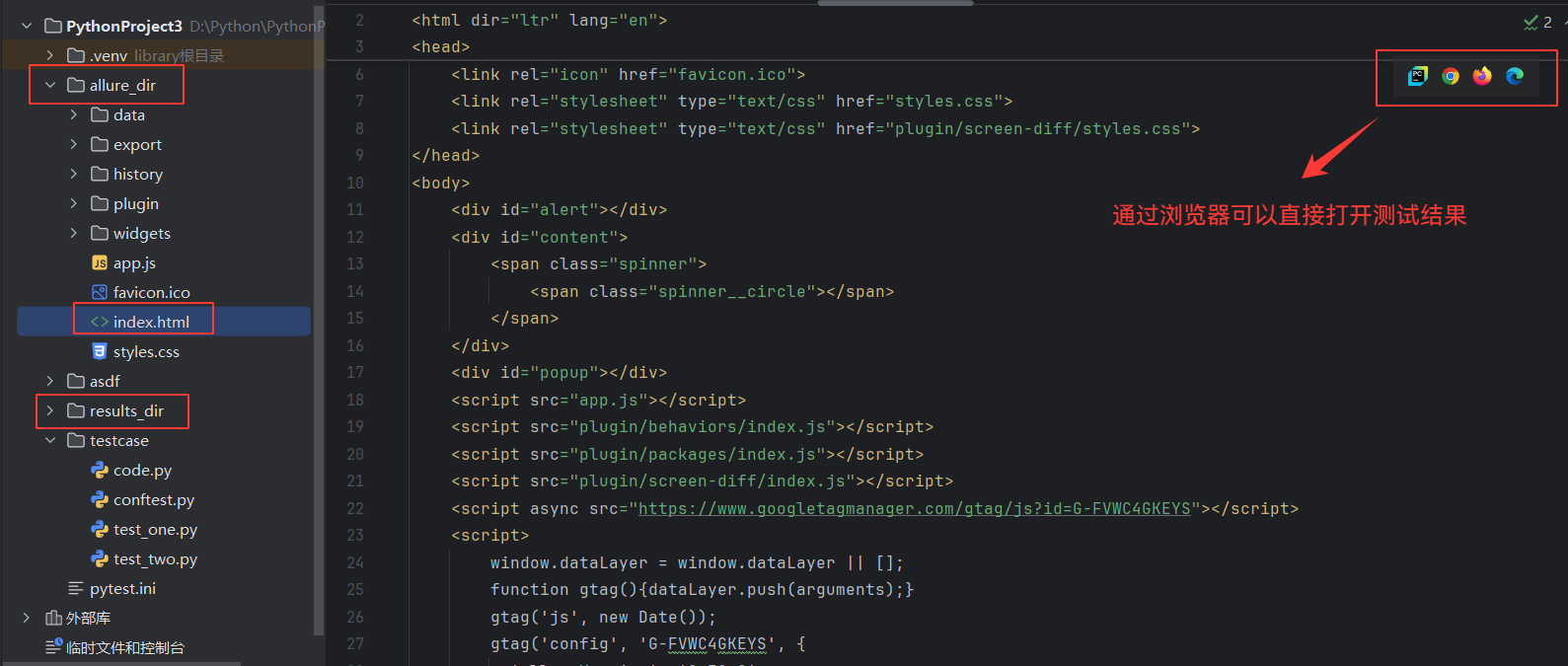Click the .venv folder icon
1568x666 pixels.
(x=76, y=55)
